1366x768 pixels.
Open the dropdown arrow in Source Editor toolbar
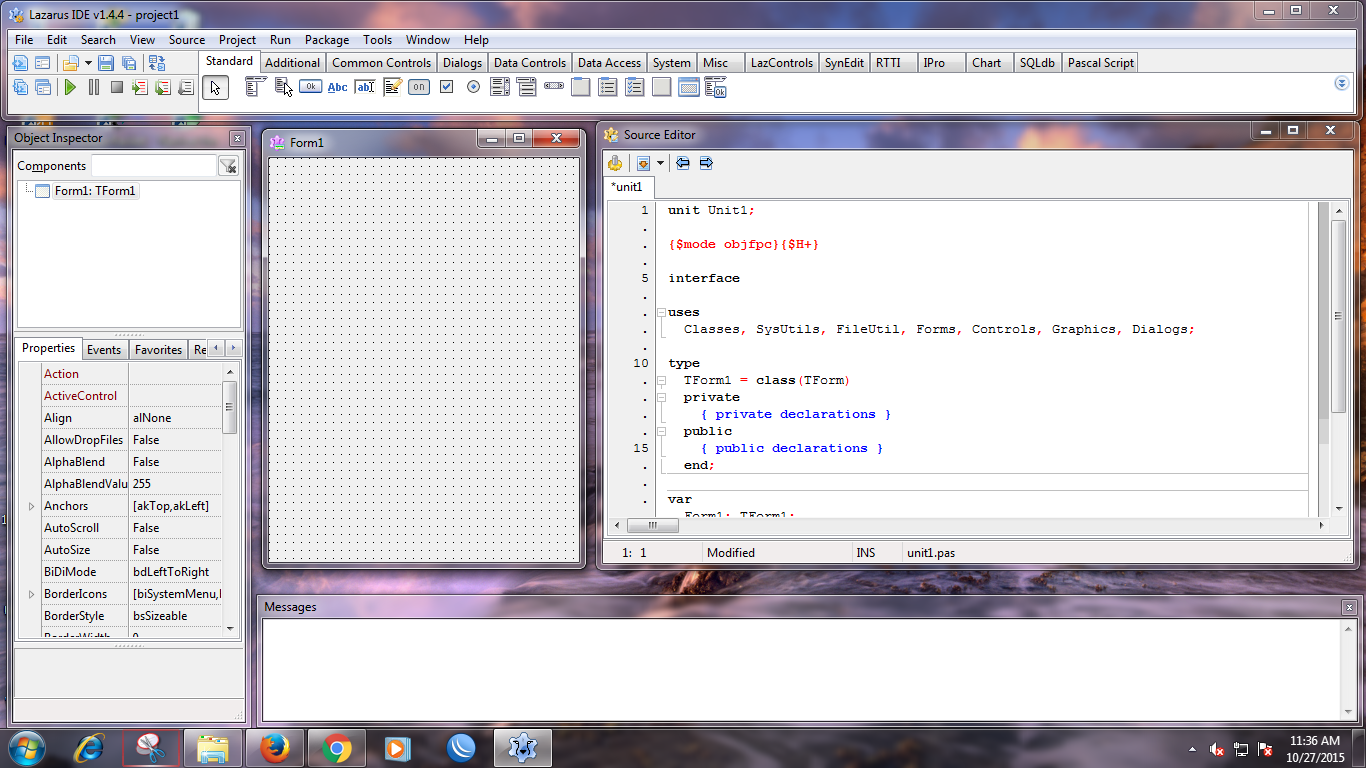pyautogui.click(x=660, y=163)
